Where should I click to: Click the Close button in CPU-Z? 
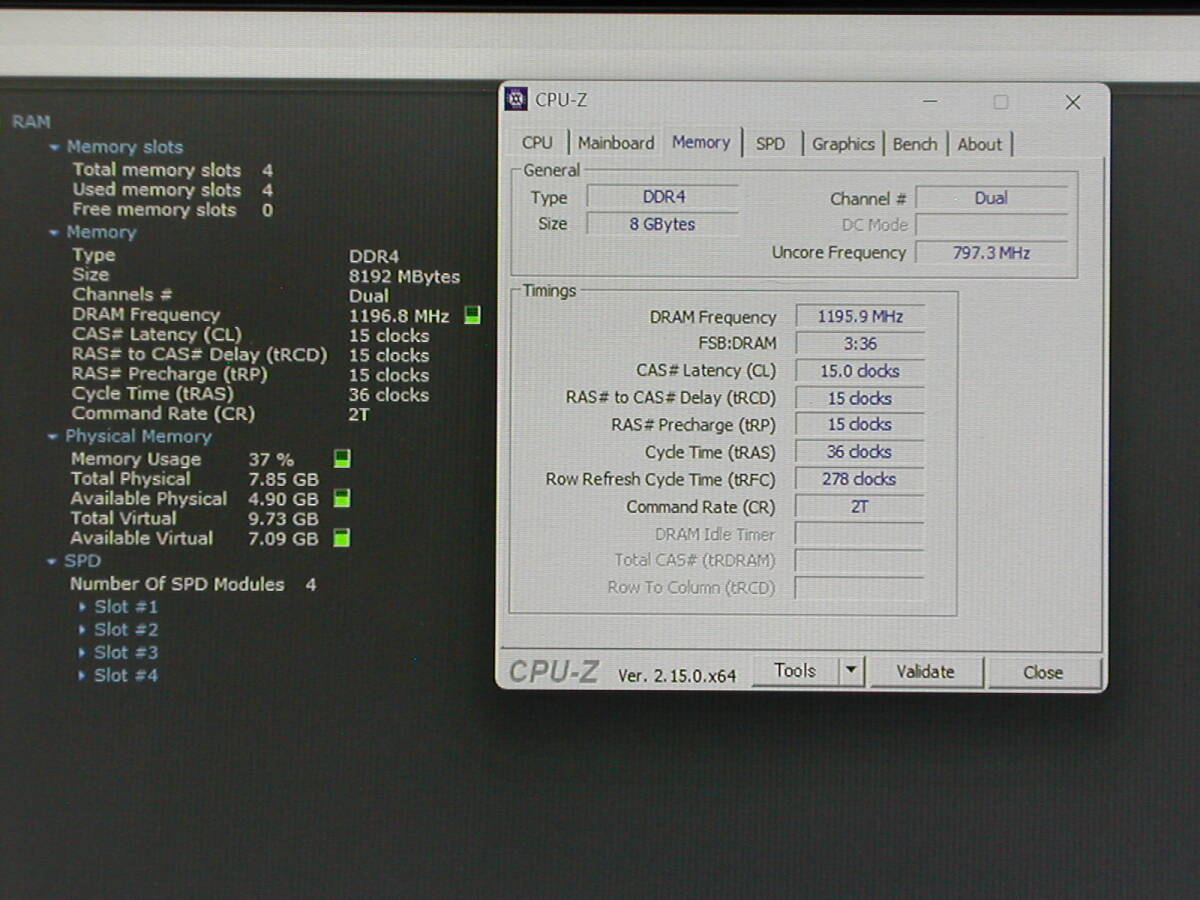pos(1043,672)
